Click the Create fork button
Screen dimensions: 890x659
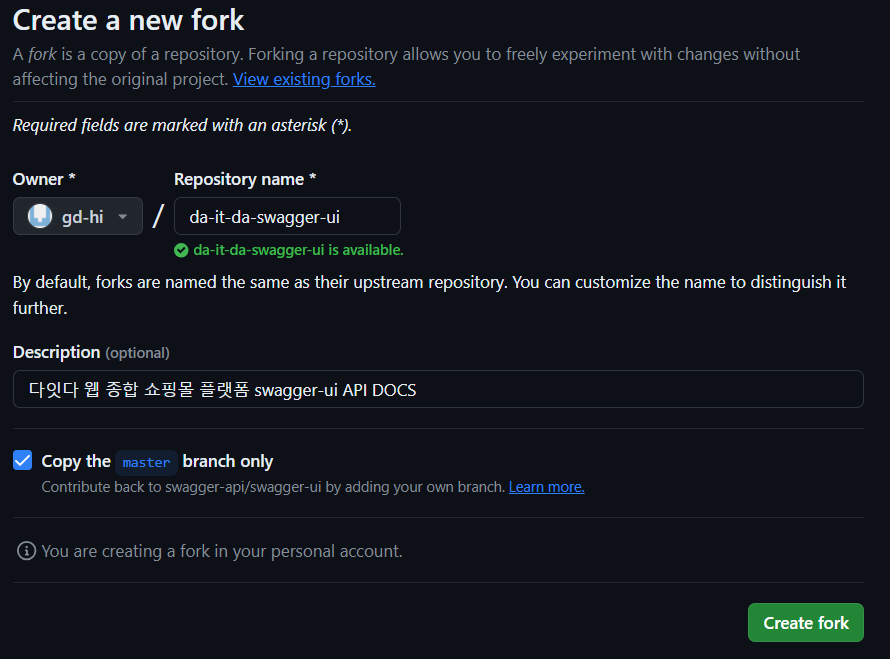point(806,623)
